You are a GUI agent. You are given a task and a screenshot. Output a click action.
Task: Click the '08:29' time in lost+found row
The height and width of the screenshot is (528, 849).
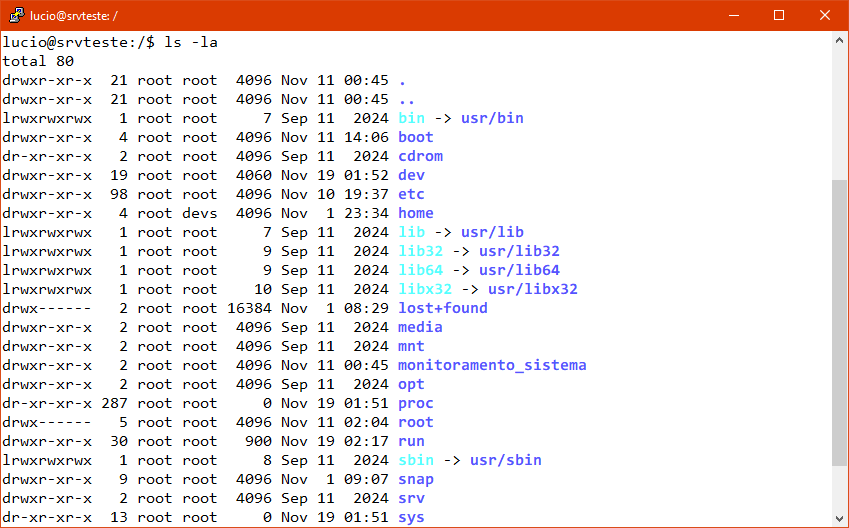click(367, 308)
